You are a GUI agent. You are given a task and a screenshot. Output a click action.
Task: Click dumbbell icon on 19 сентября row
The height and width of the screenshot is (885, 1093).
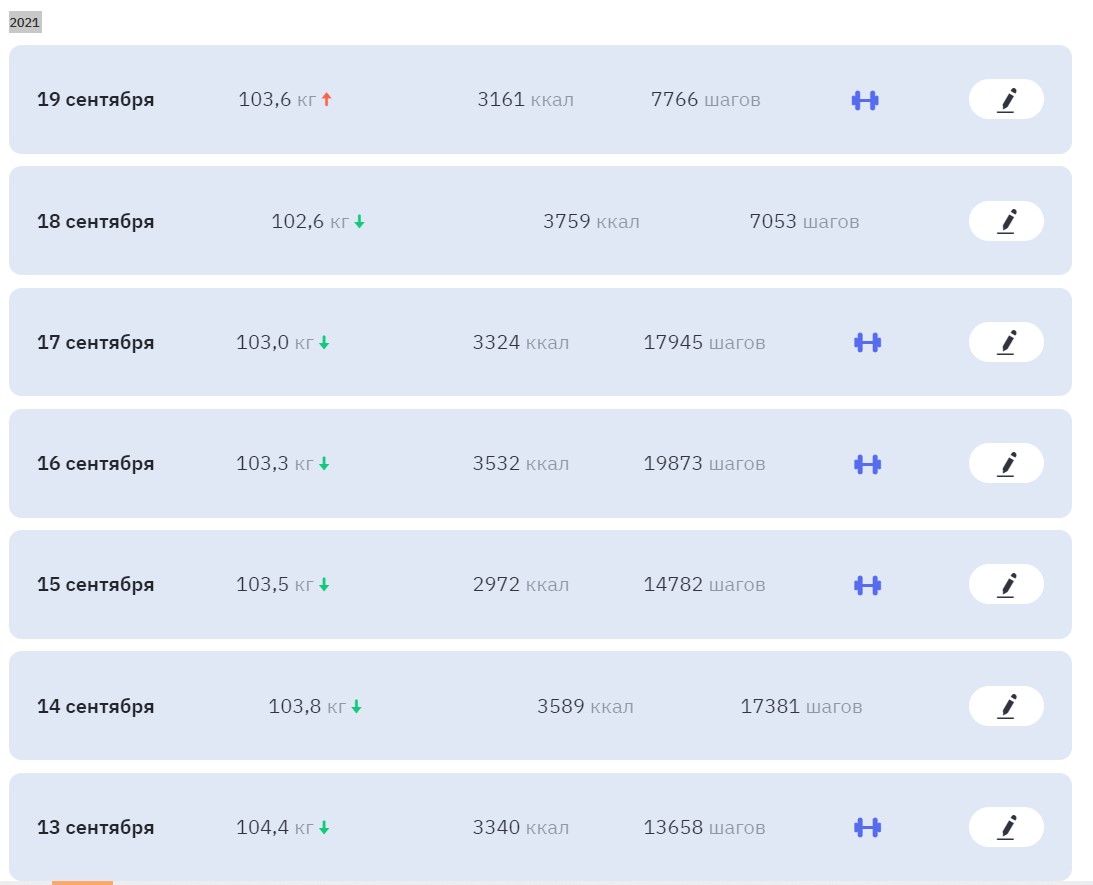pyautogui.click(x=865, y=100)
